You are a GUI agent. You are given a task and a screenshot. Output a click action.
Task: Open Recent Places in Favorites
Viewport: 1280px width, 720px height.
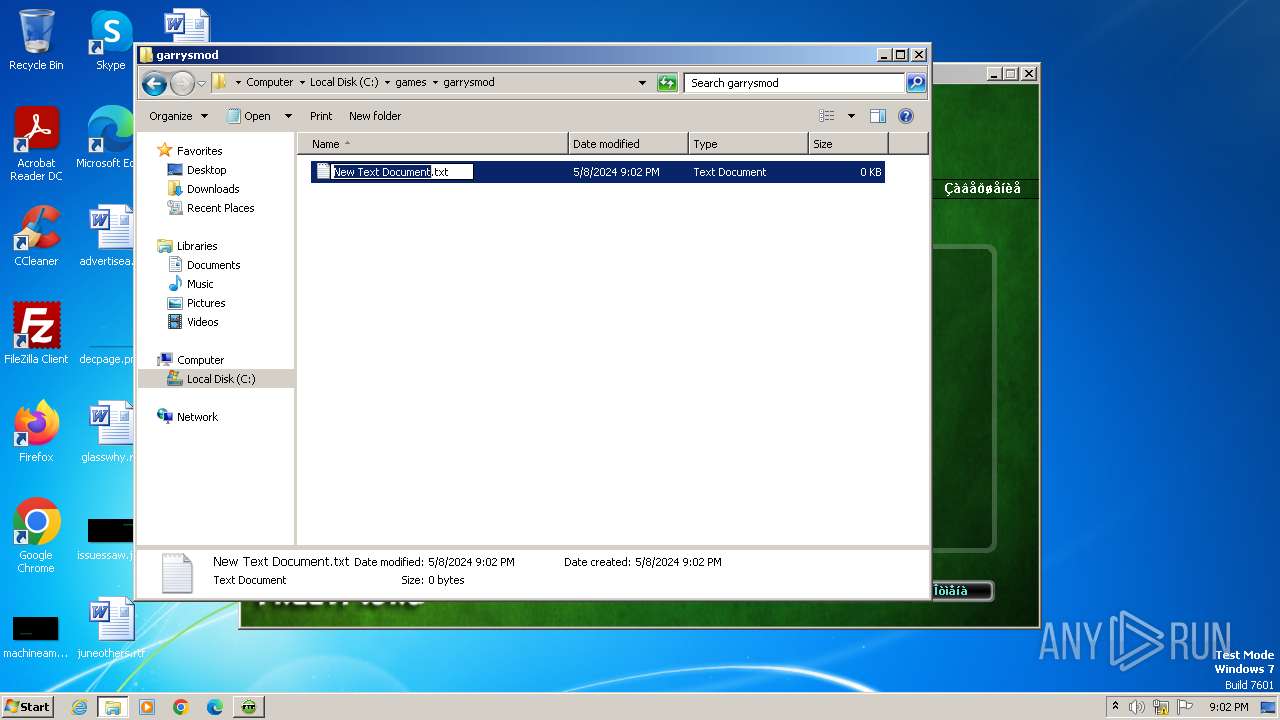point(220,208)
